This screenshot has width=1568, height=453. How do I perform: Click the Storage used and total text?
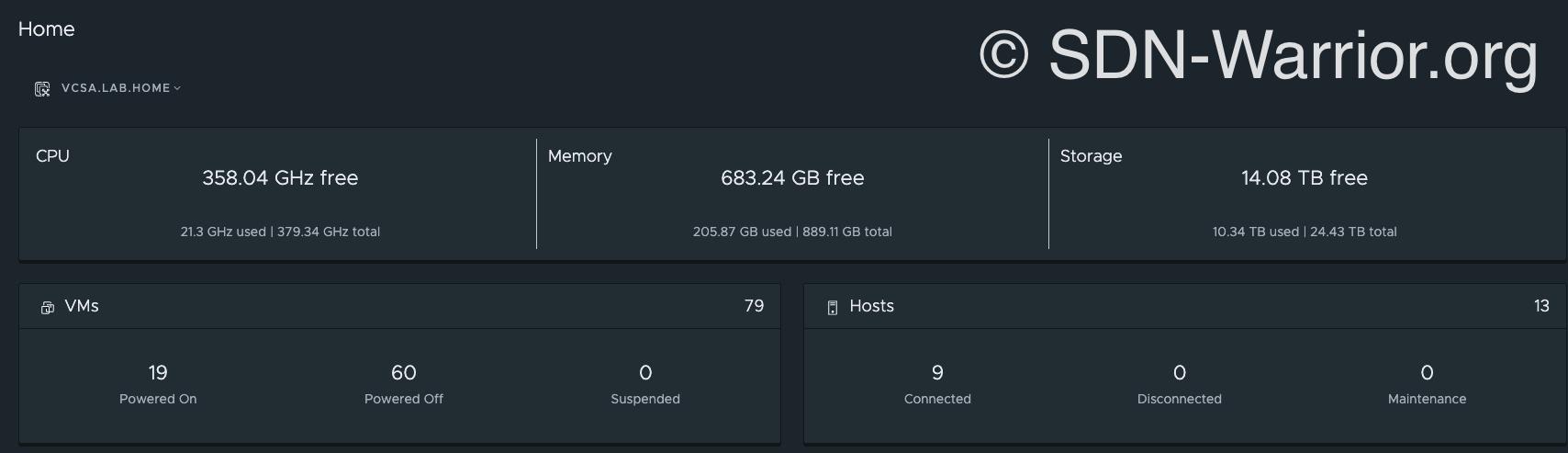tap(1305, 232)
